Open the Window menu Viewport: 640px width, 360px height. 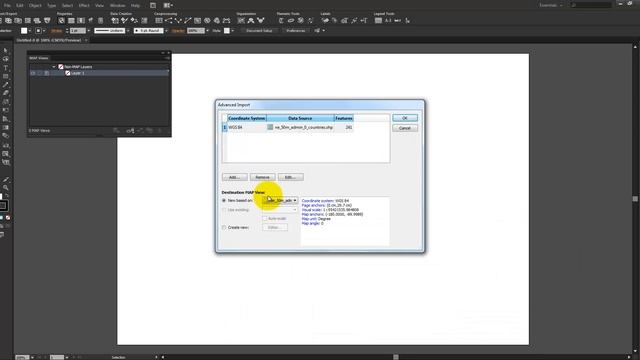tap(118, 6)
